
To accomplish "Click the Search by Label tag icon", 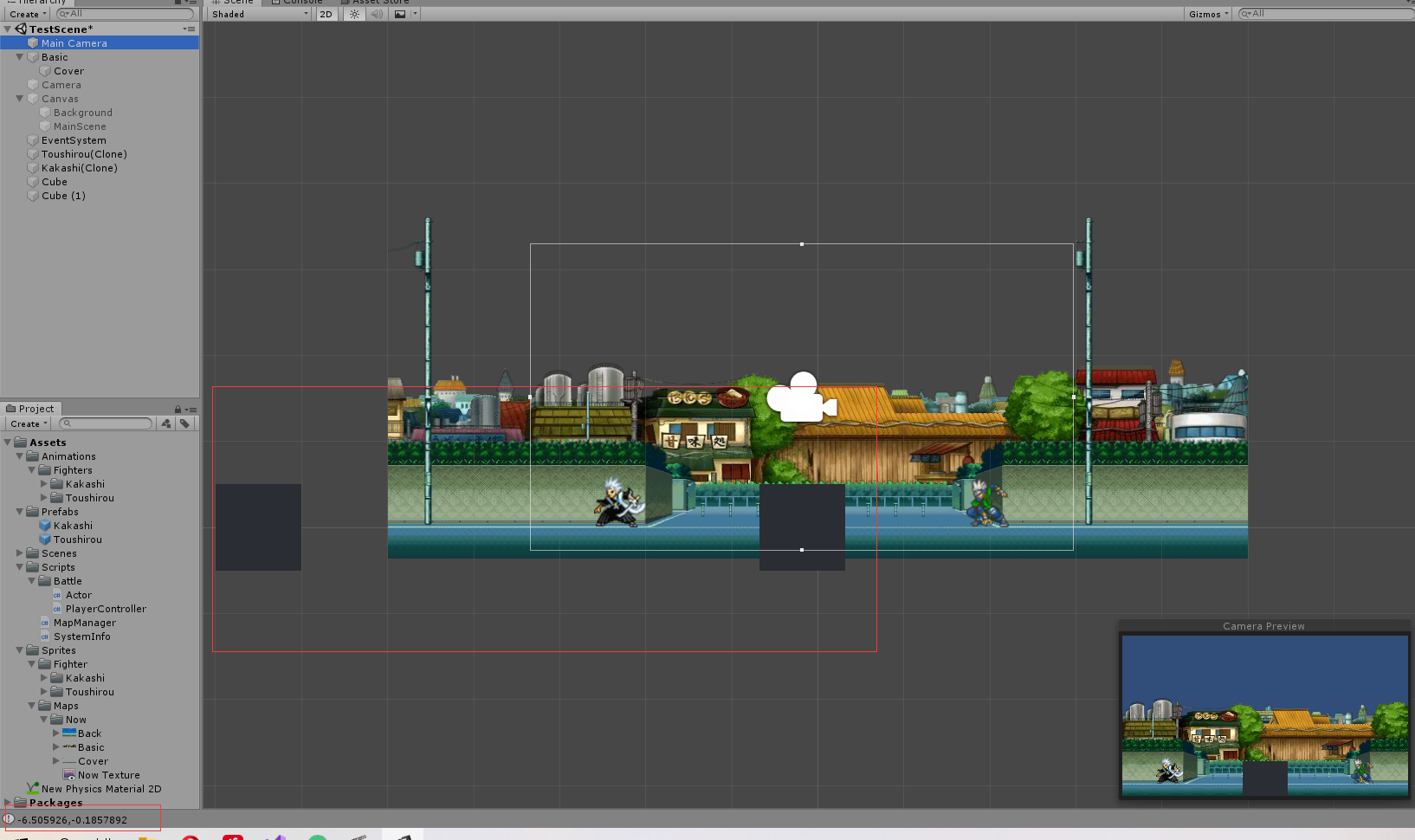I will pos(184,423).
